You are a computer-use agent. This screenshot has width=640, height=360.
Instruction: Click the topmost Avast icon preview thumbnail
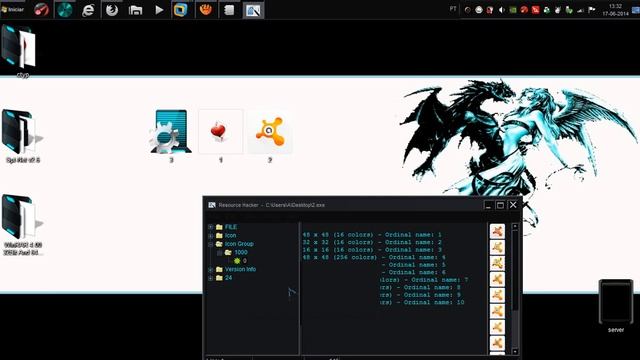point(497,231)
